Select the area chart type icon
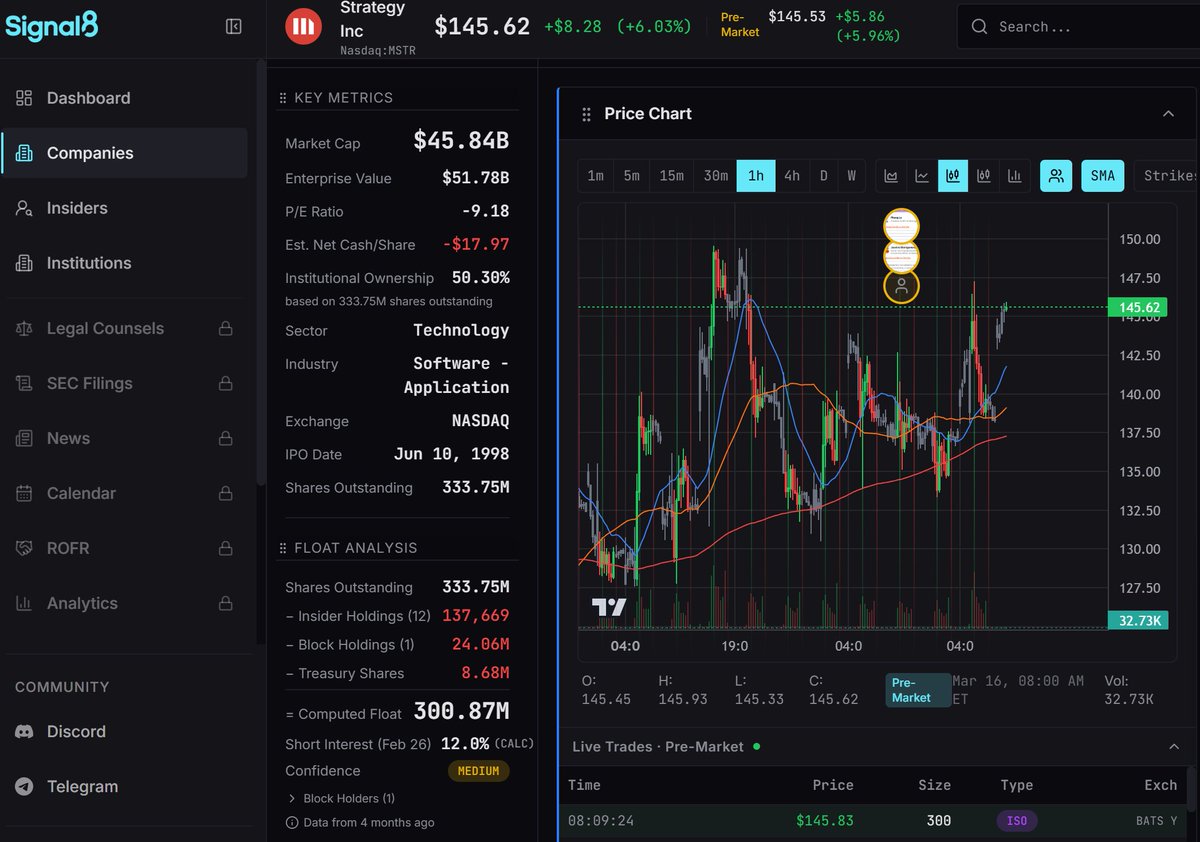This screenshot has height=842, width=1200. pos(891,176)
